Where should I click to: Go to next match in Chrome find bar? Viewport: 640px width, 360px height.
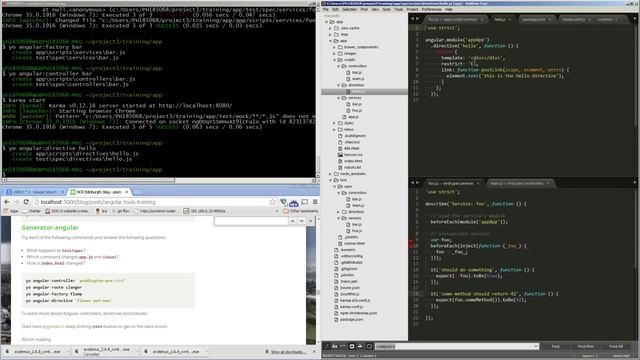[x=301, y=221]
